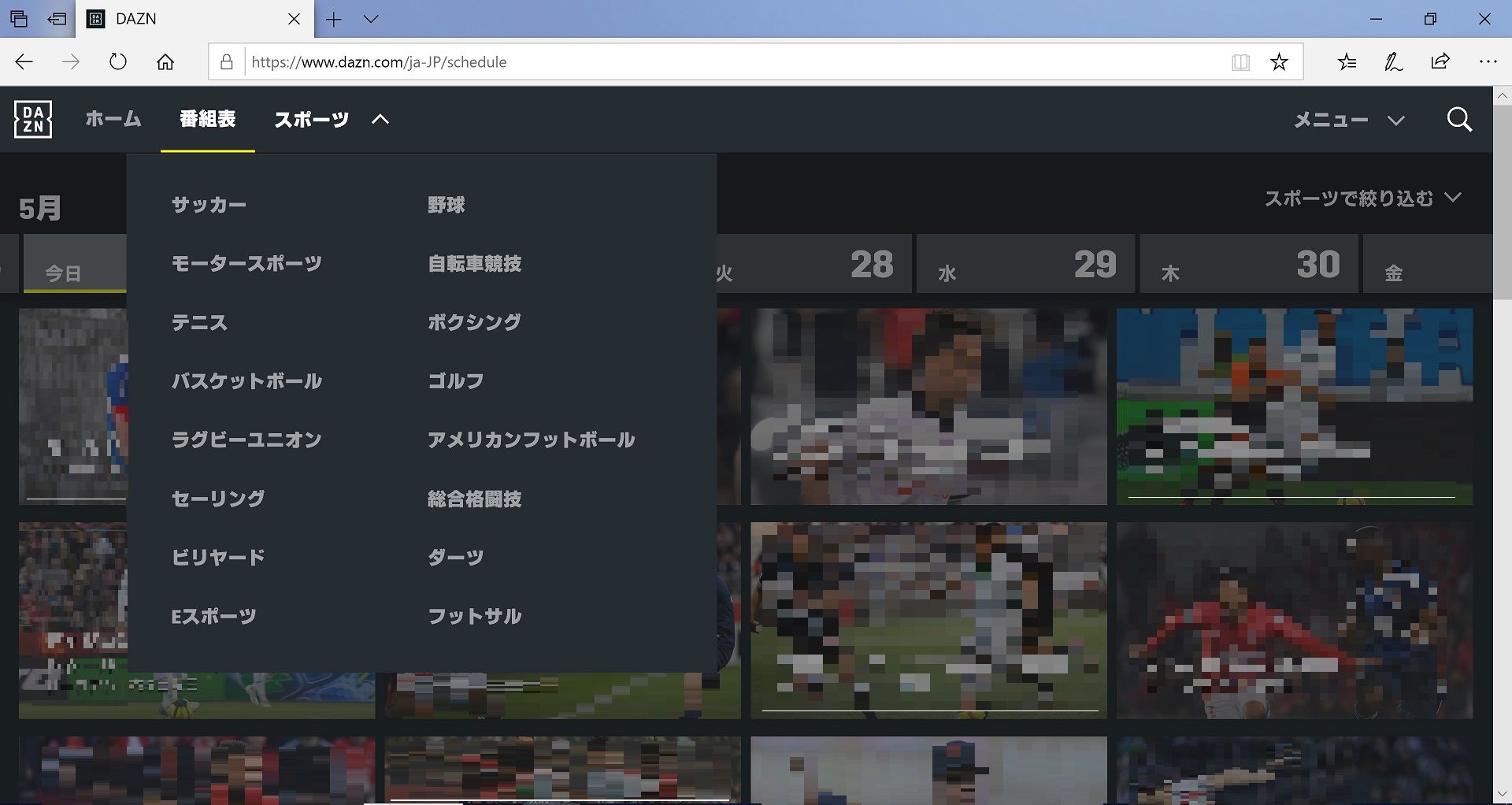Select the 今日 date tab
The height and width of the screenshot is (805, 1512).
click(75, 264)
